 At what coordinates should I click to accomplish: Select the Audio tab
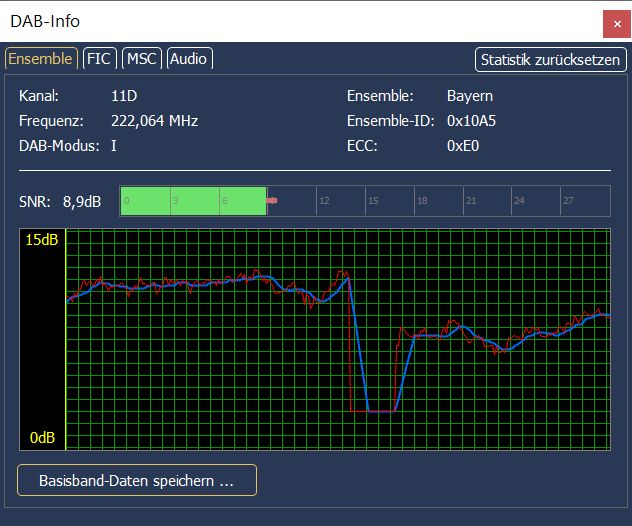[x=188, y=59]
